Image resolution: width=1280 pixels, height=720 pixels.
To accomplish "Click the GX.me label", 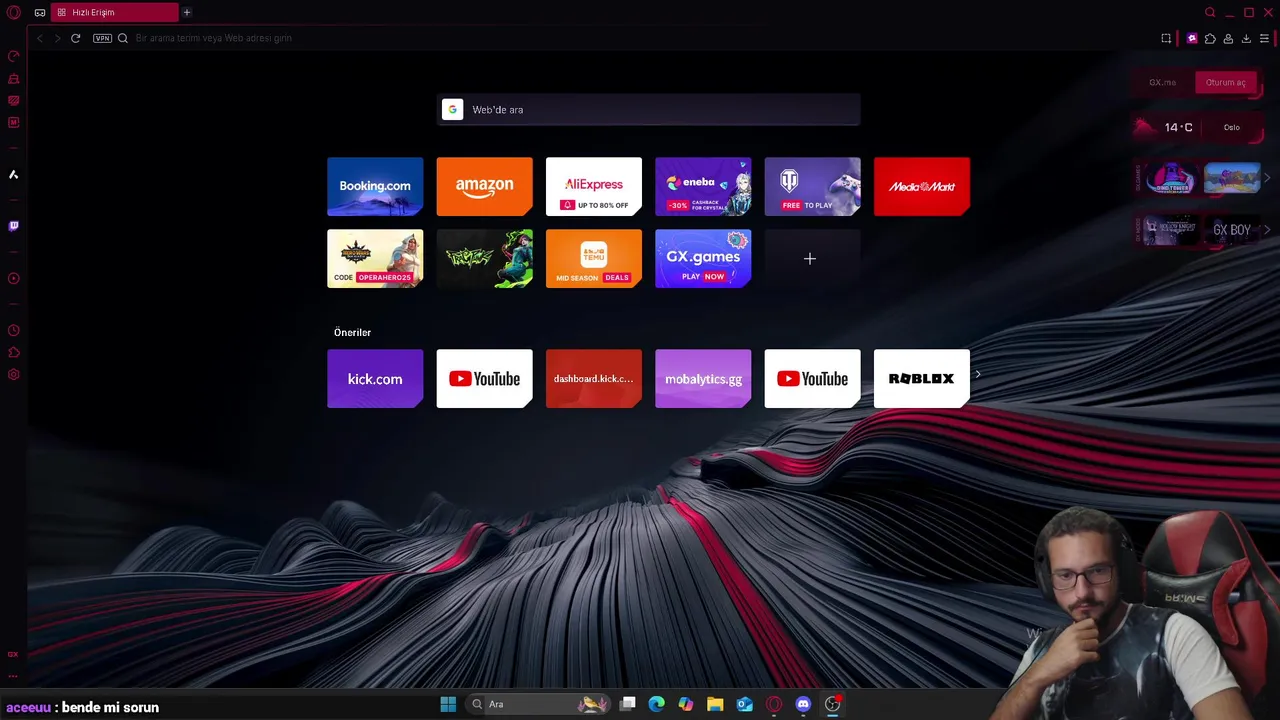I will click(1162, 83).
